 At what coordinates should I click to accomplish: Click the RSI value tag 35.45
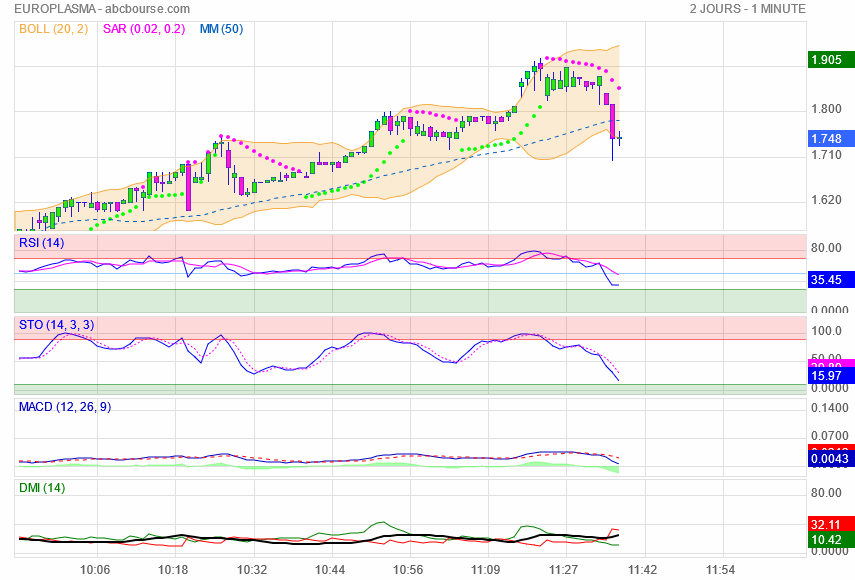(831, 280)
